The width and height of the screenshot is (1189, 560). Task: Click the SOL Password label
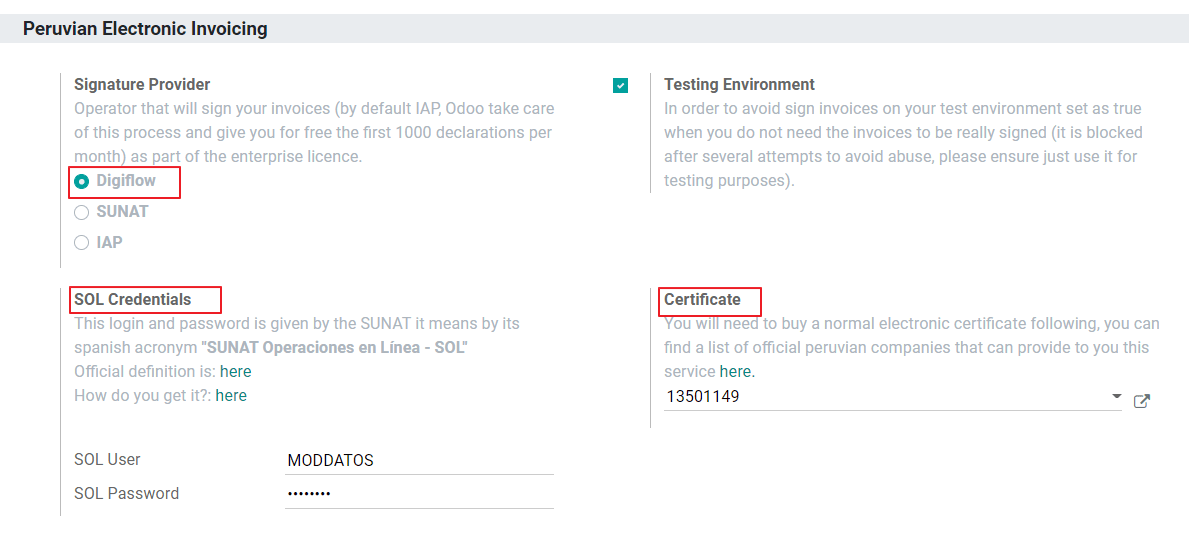[126, 493]
